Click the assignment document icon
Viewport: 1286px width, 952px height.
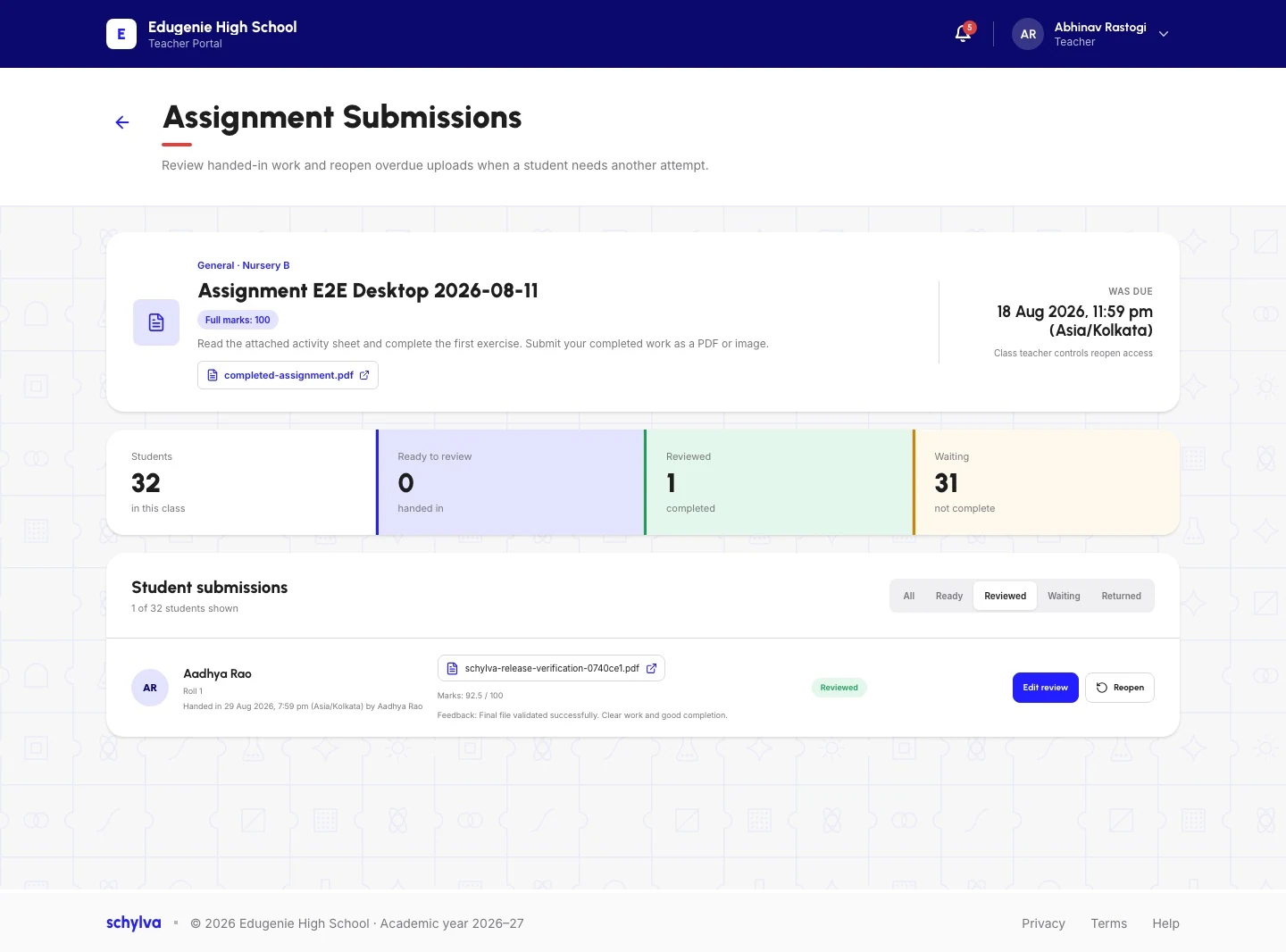coord(156,322)
